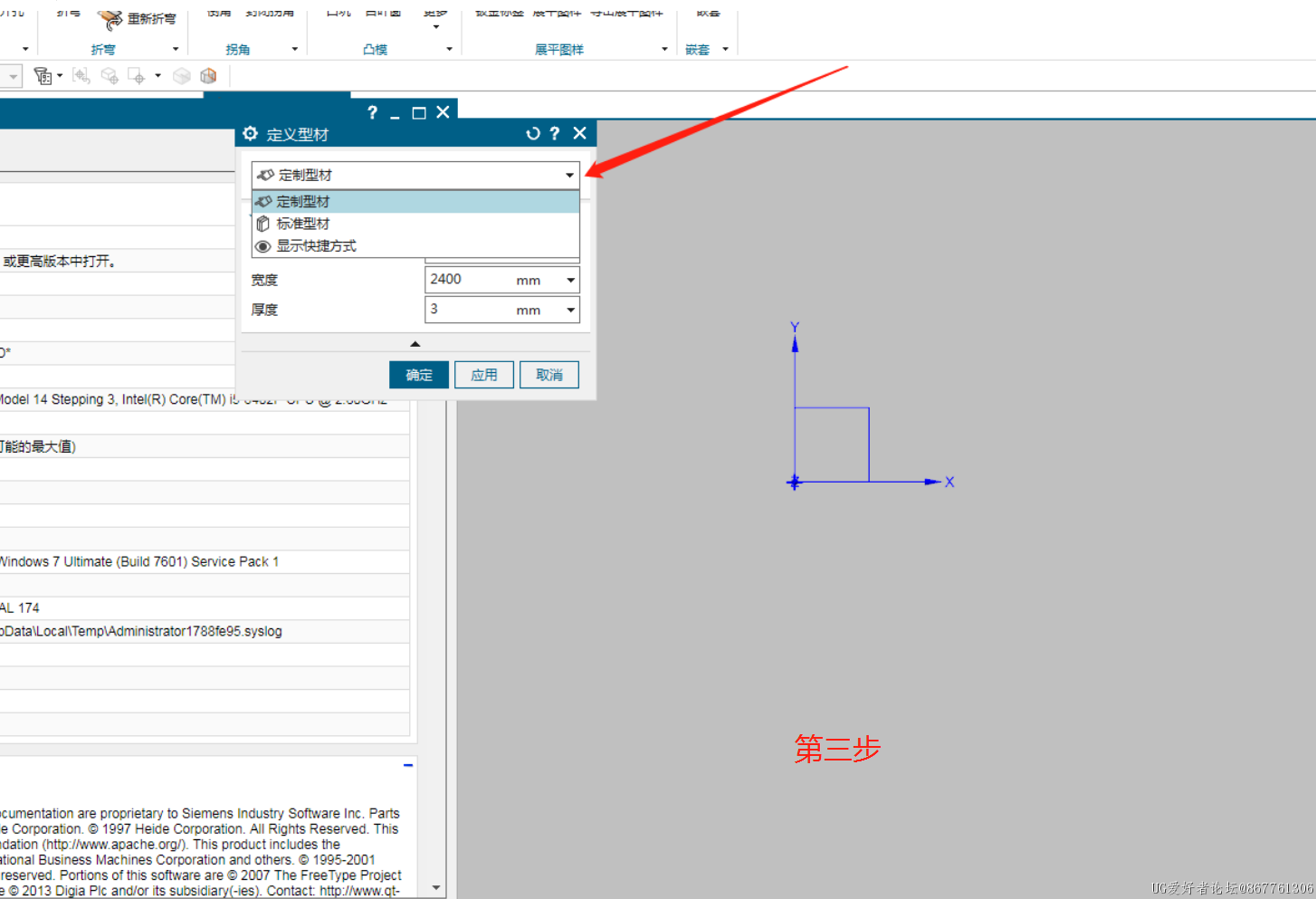This screenshot has height=899, width=1316.
Task: Open the selection filter icon in toolbar
Action: tap(43, 76)
